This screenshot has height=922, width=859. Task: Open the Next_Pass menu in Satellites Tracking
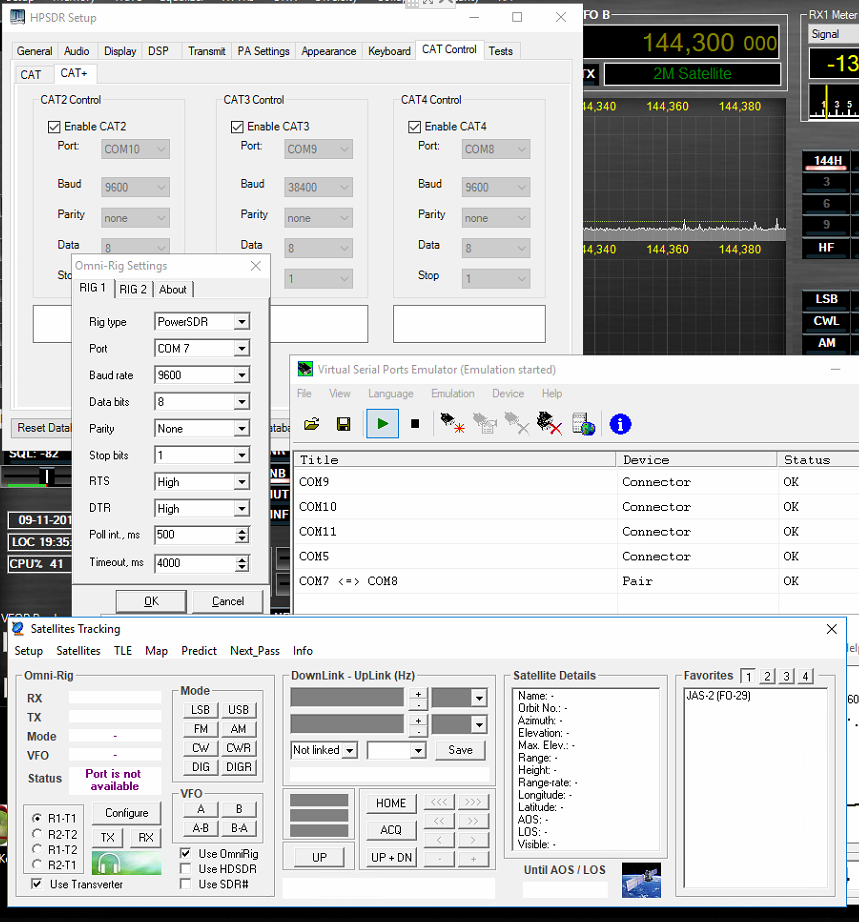pyautogui.click(x=255, y=651)
